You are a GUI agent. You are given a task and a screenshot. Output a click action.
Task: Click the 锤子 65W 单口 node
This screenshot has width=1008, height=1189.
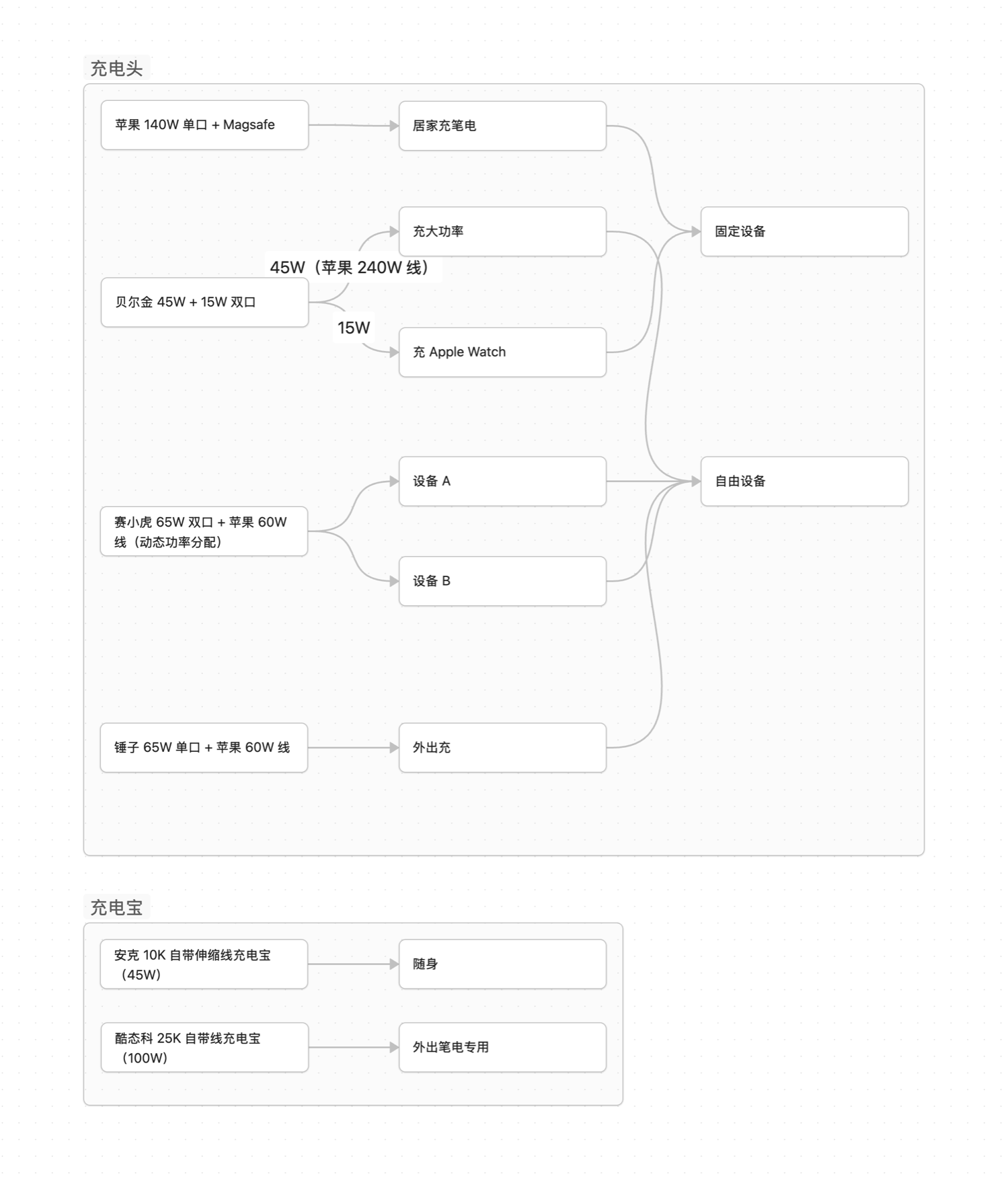click(204, 748)
